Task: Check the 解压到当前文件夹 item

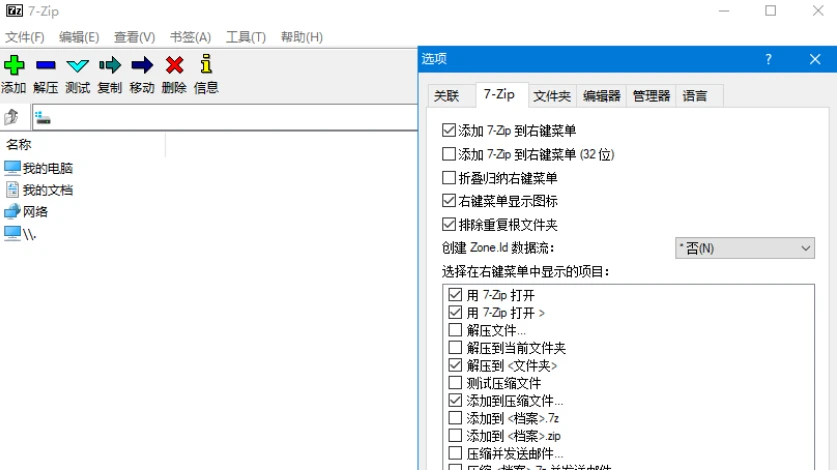Action: point(456,348)
